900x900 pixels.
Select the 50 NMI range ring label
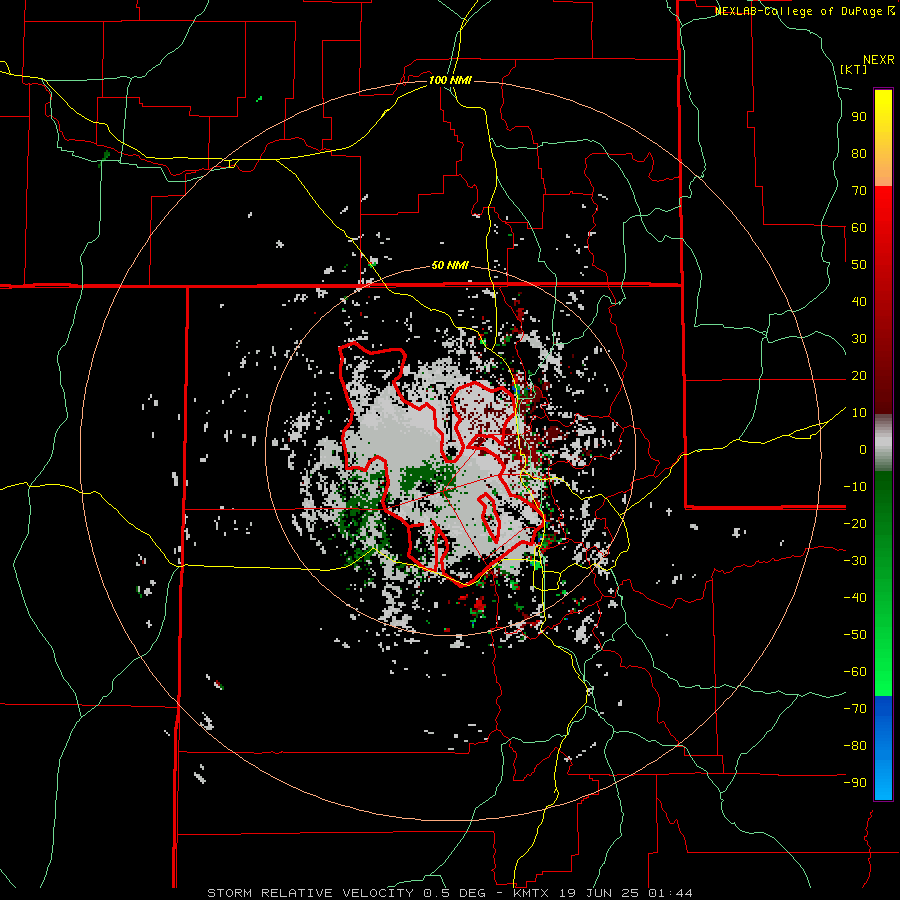tap(450, 265)
